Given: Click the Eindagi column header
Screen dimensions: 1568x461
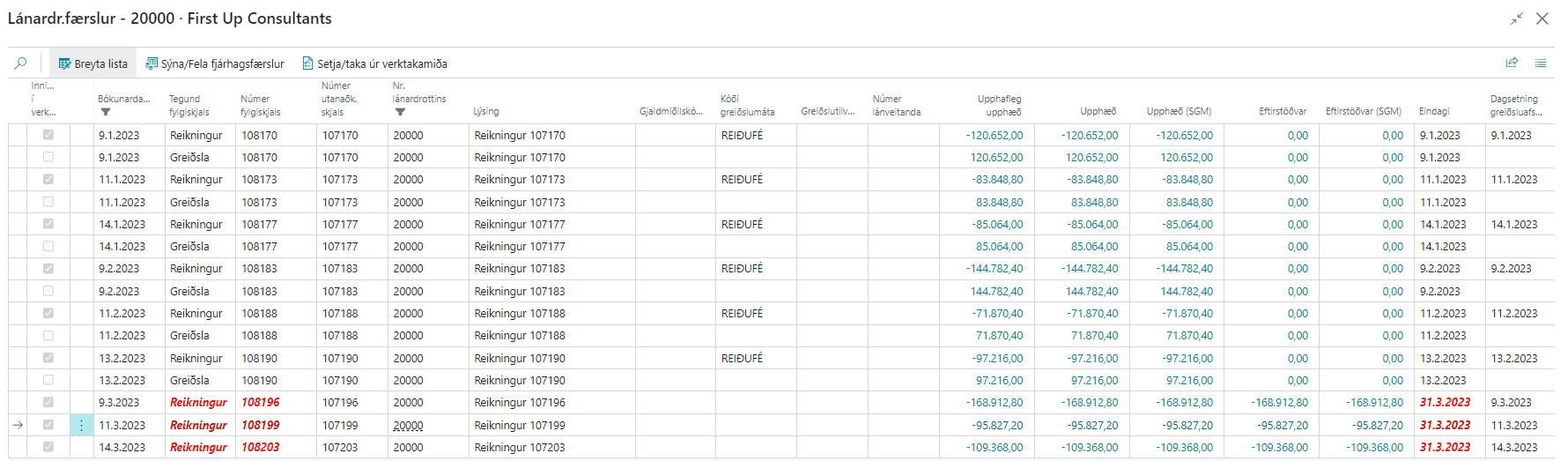Looking at the screenshot, I should (1434, 111).
